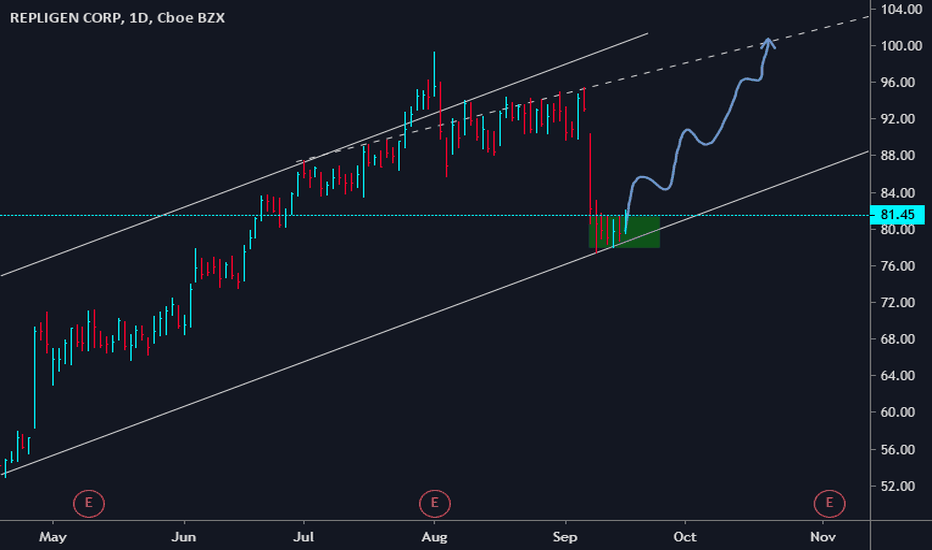Click the 60.00 price axis label
932x550 pixels.
898,412
